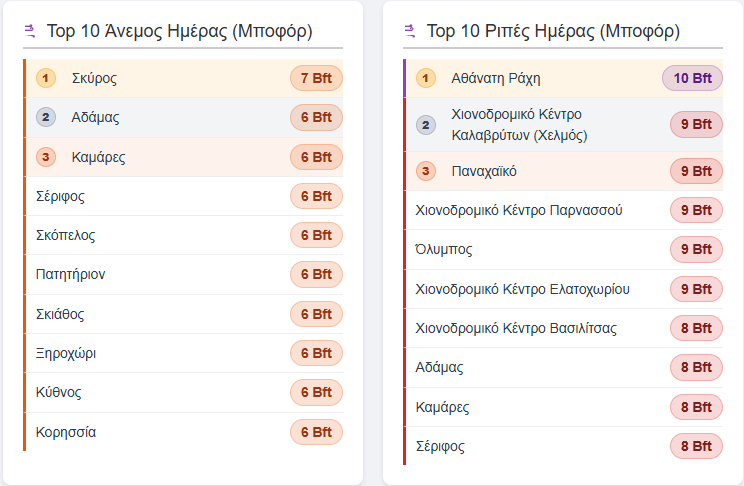Select Αδάμας in the gusts list
This screenshot has height=486, width=744.
click(x=565, y=367)
